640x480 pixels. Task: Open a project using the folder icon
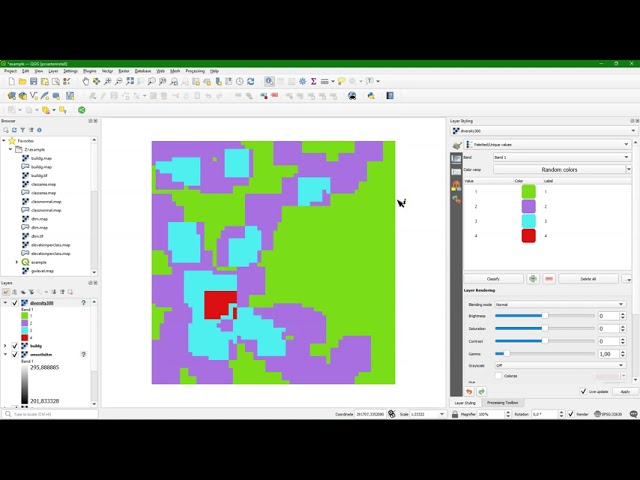(22, 81)
